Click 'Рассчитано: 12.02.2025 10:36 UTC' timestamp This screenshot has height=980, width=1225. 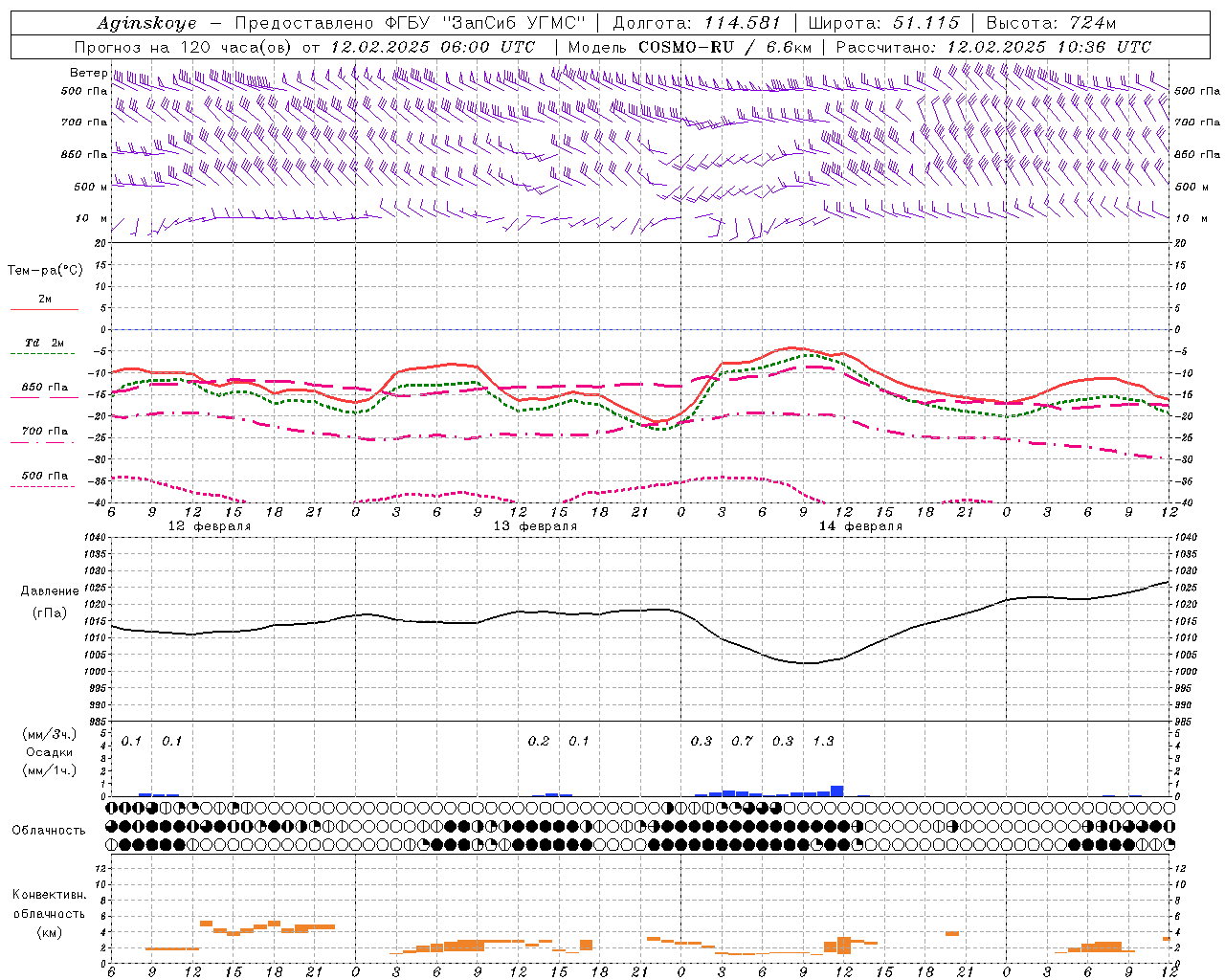[x=993, y=47]
